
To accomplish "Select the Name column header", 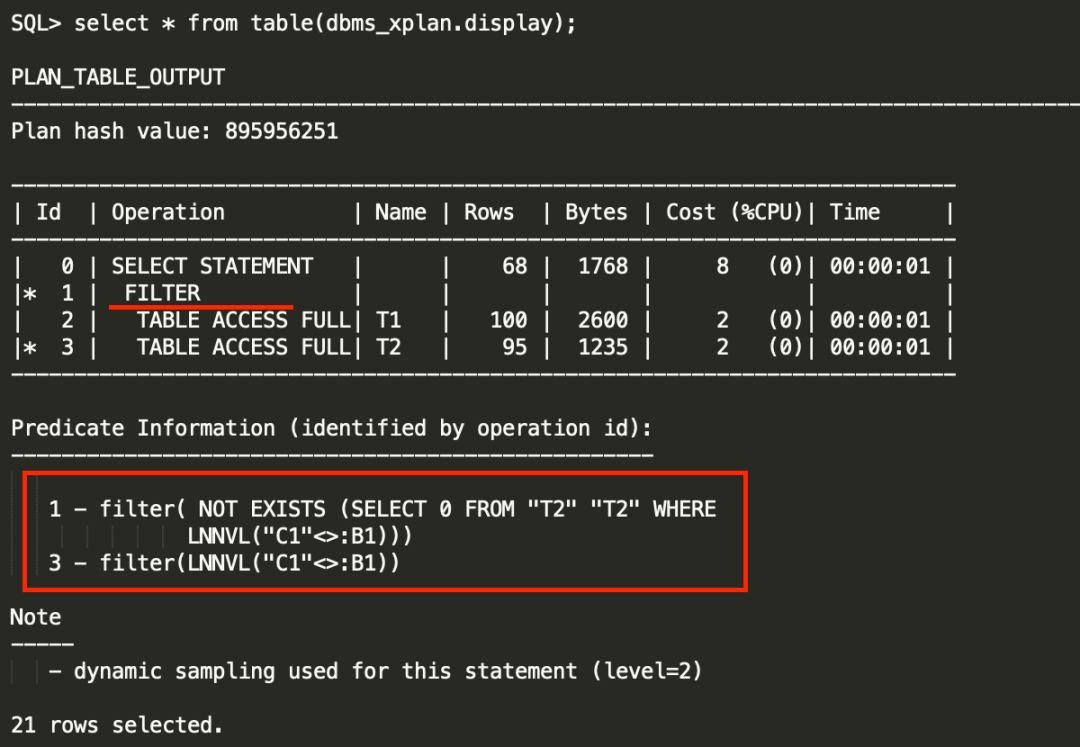I will click(400, 212).
